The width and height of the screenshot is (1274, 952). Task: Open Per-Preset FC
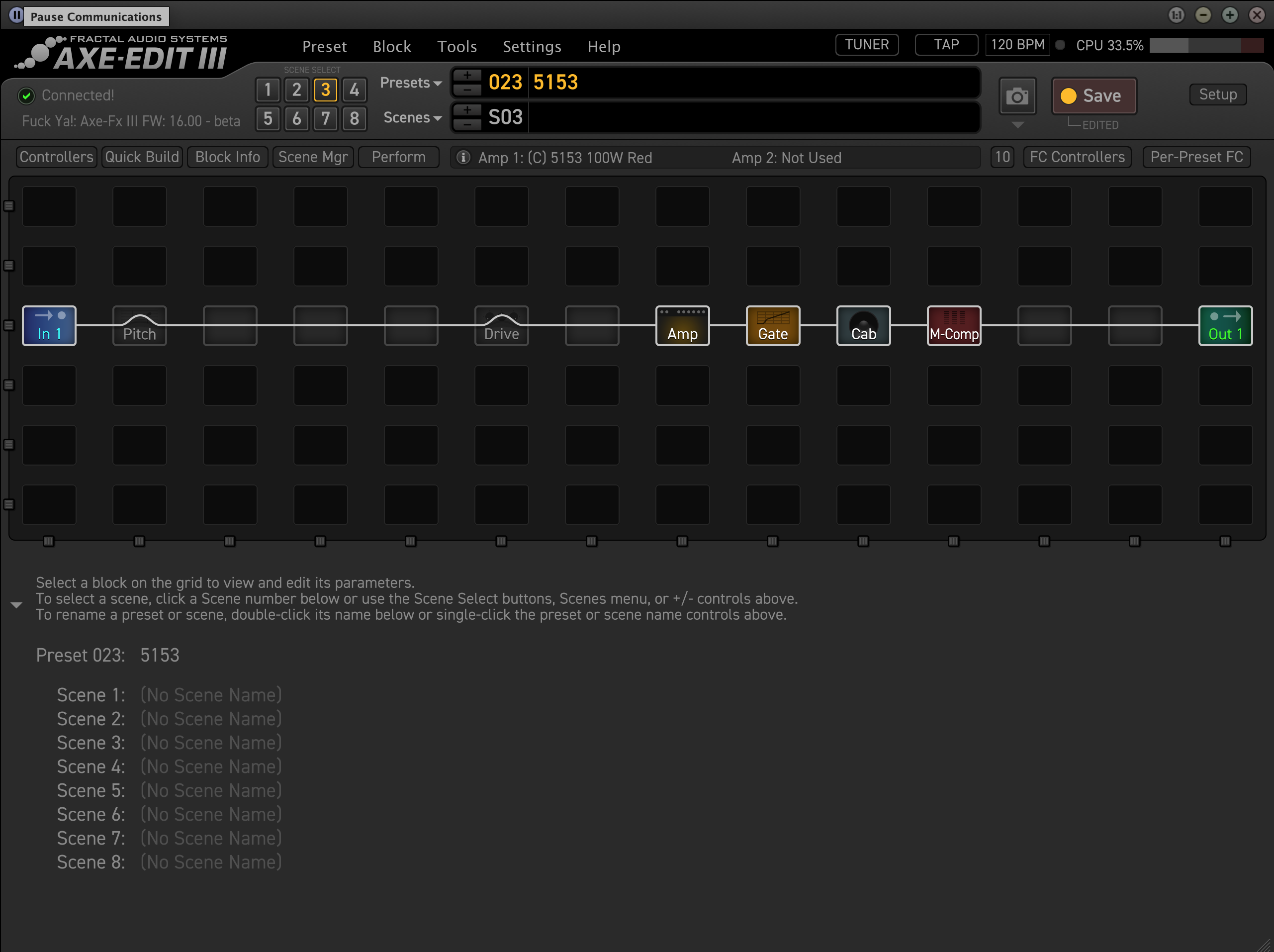coord(1196,157)
